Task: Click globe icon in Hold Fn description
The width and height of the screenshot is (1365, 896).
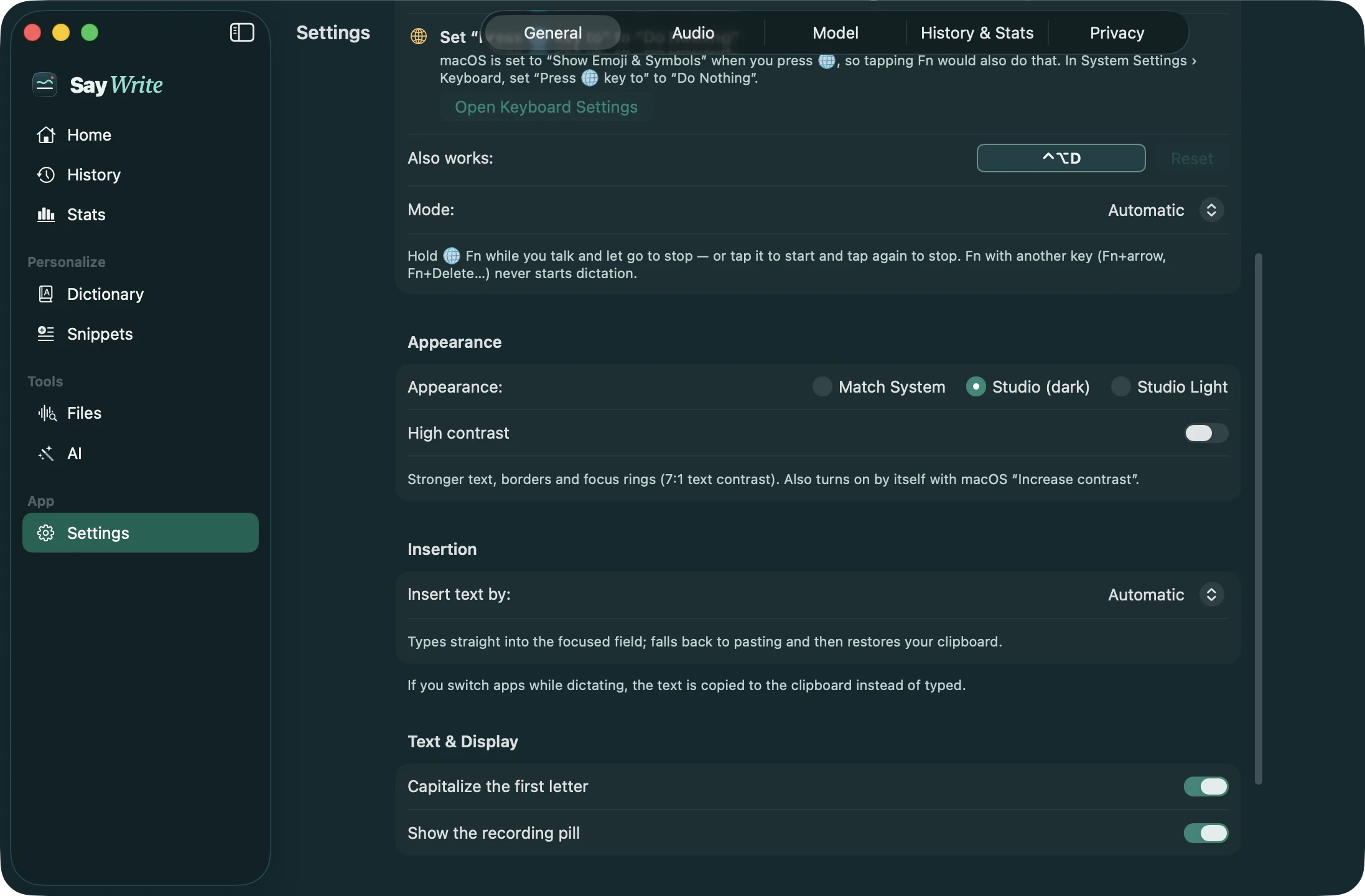Action: (x=452, y=256)
